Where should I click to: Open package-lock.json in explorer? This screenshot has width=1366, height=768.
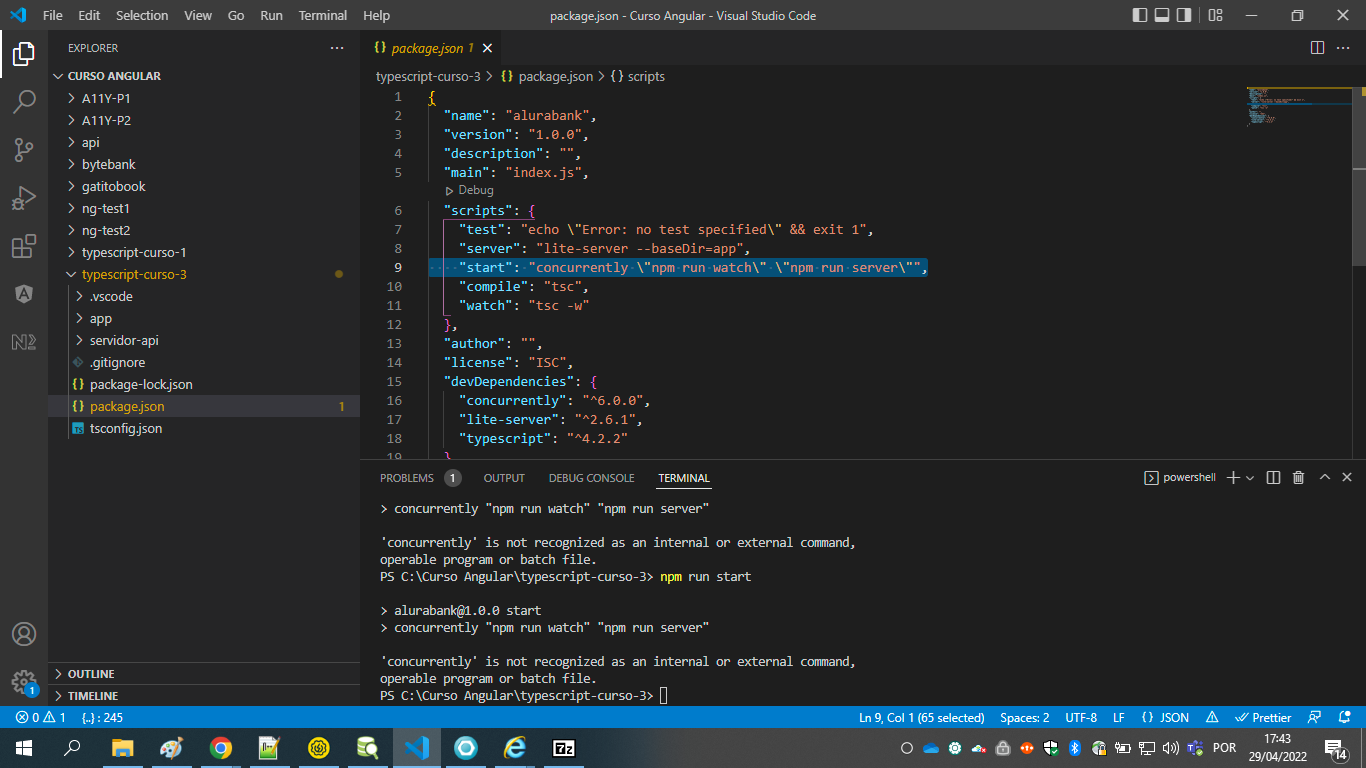coord(204,384)
